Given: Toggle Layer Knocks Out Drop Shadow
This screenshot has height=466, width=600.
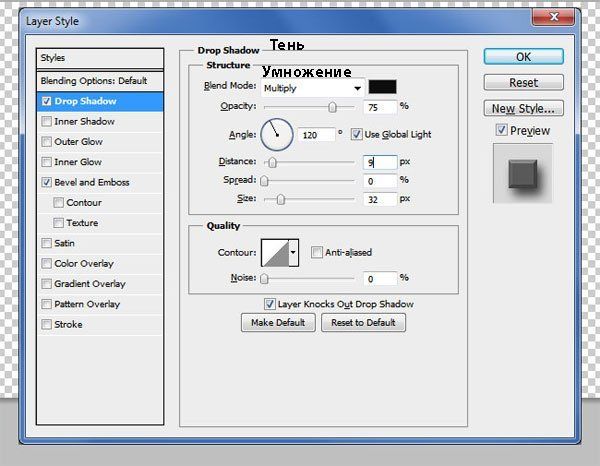Looking at the screenshot, I should pos(269,304).
